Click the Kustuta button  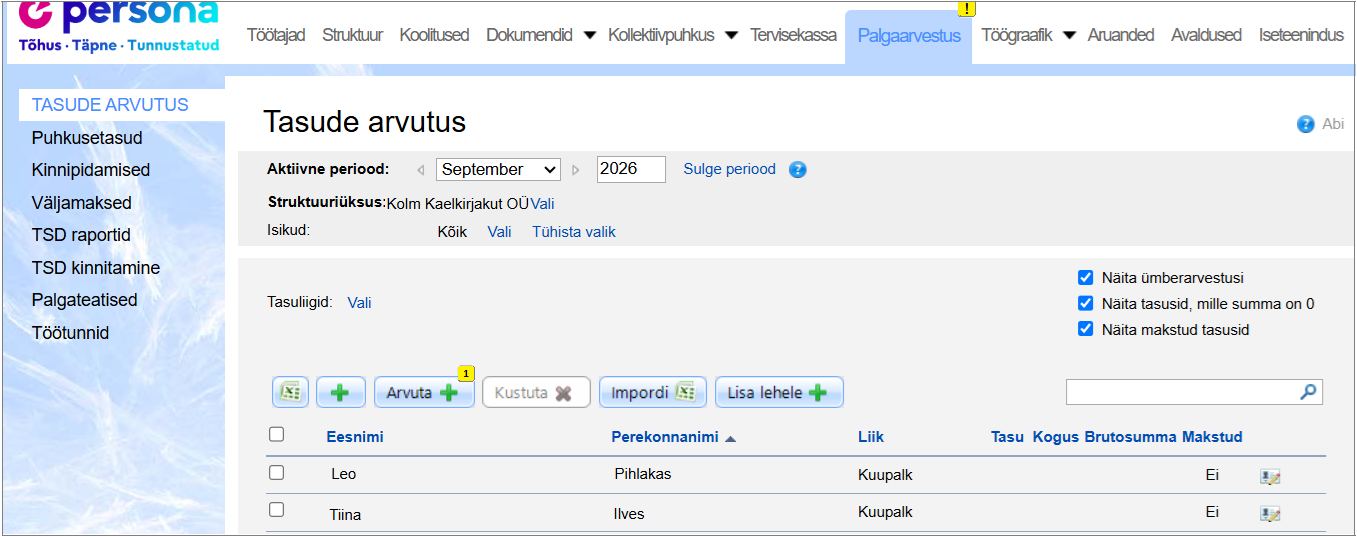pos(536,392)
